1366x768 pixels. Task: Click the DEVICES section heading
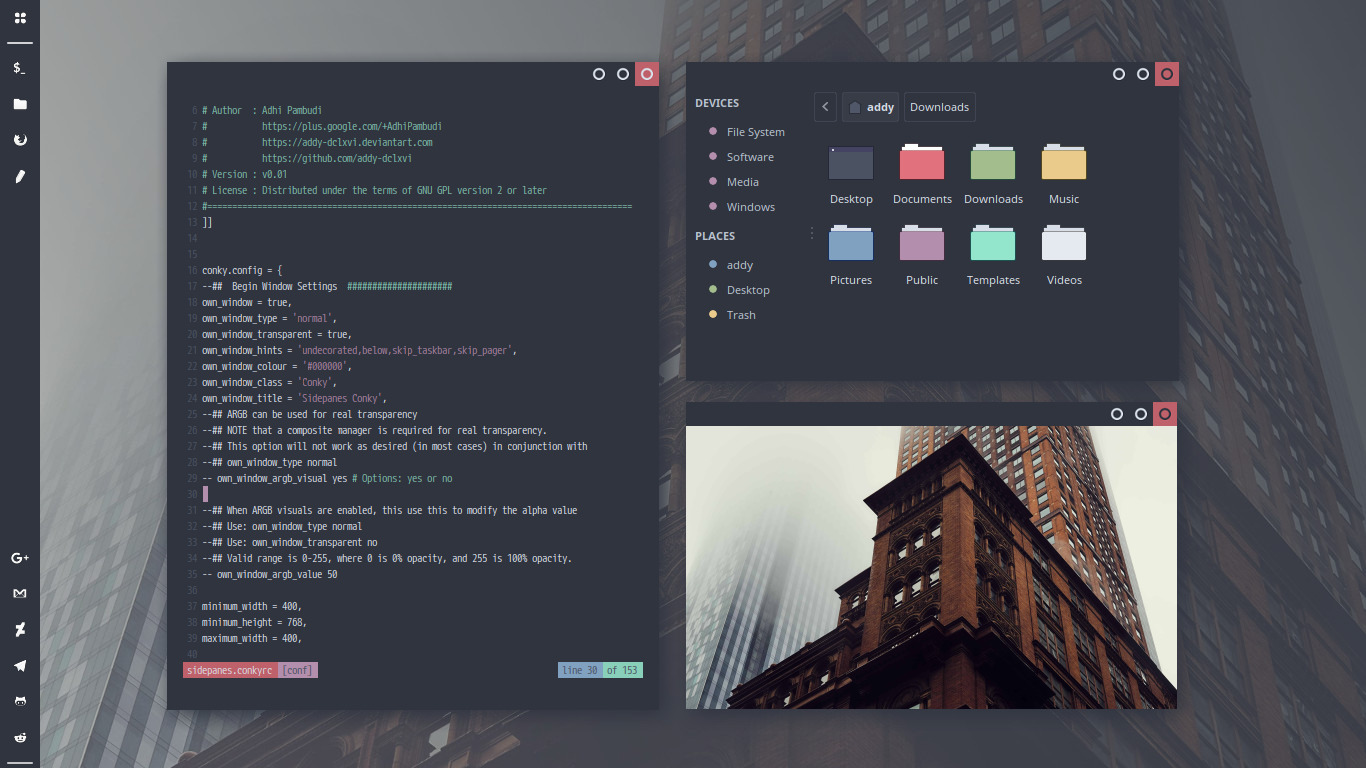[x=717, y=103]
